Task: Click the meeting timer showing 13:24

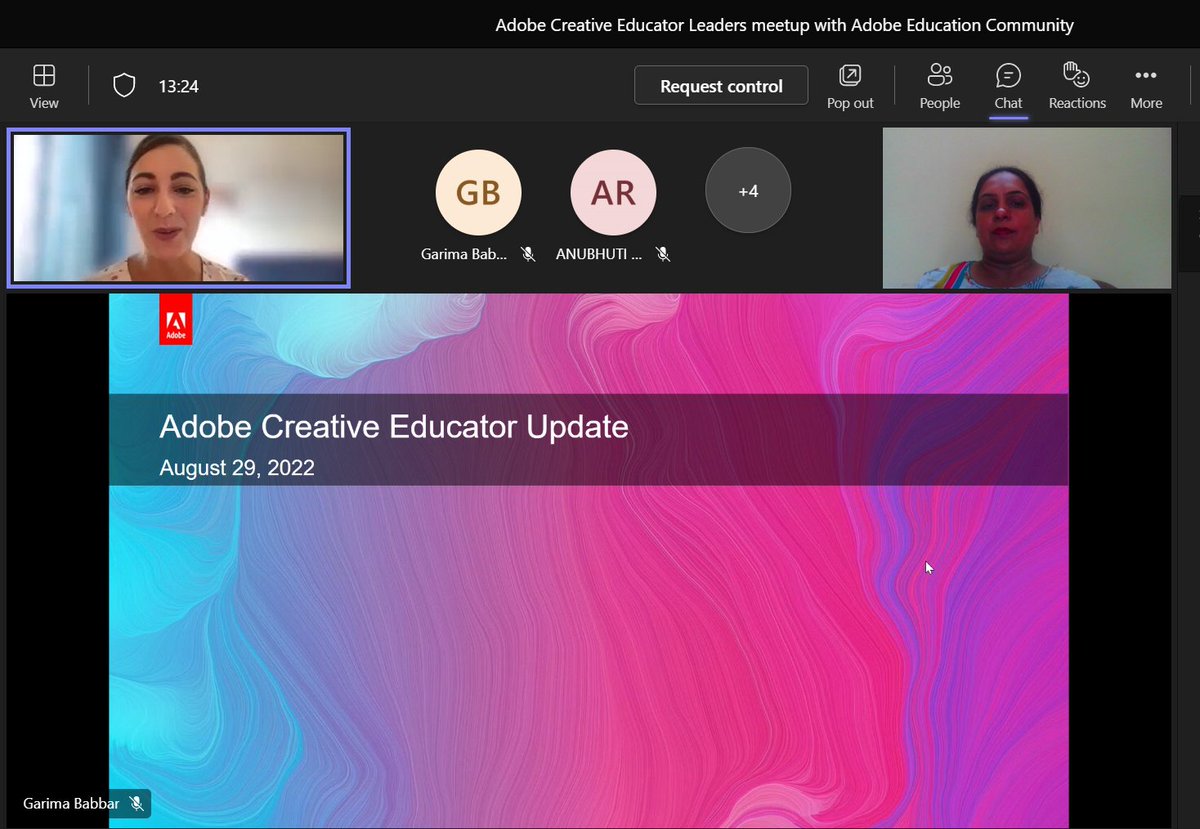Action: click(178, 86)
